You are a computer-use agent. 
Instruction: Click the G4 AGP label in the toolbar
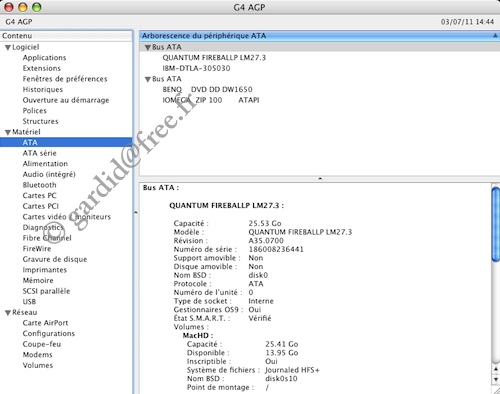click(19, 22)
